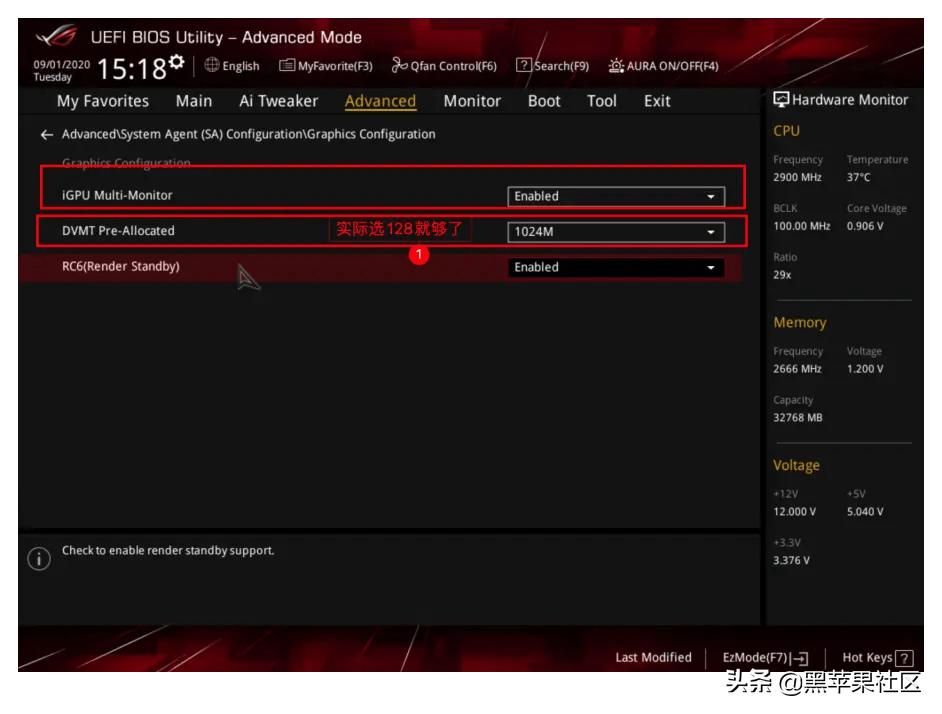Click BCLK 100.00 MHz value

pos(801,226)
